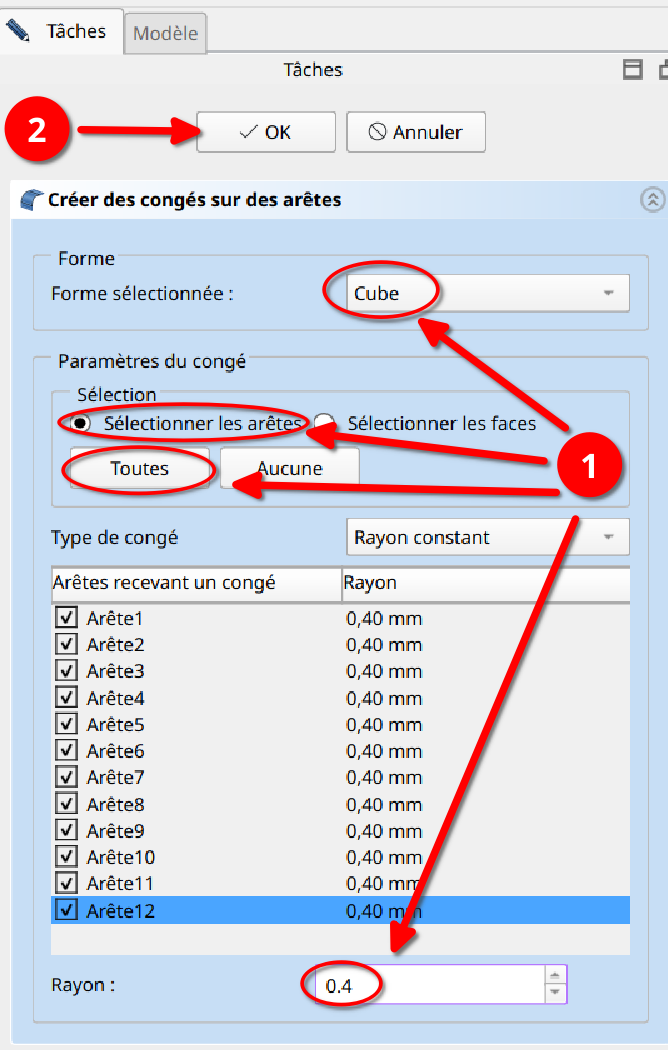Switch to the Tâches tab

(x=62, y=32)
